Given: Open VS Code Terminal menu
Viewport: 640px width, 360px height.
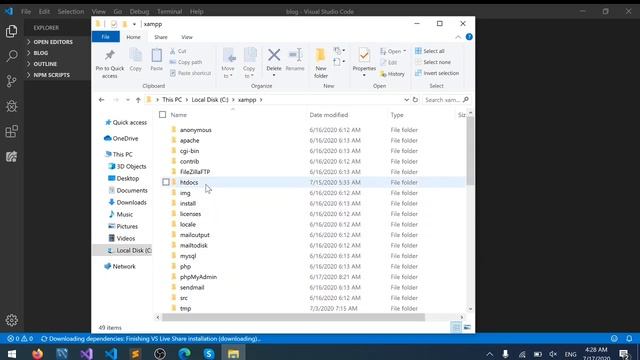Looking at the screenshot, I should [x=169, y=11].
